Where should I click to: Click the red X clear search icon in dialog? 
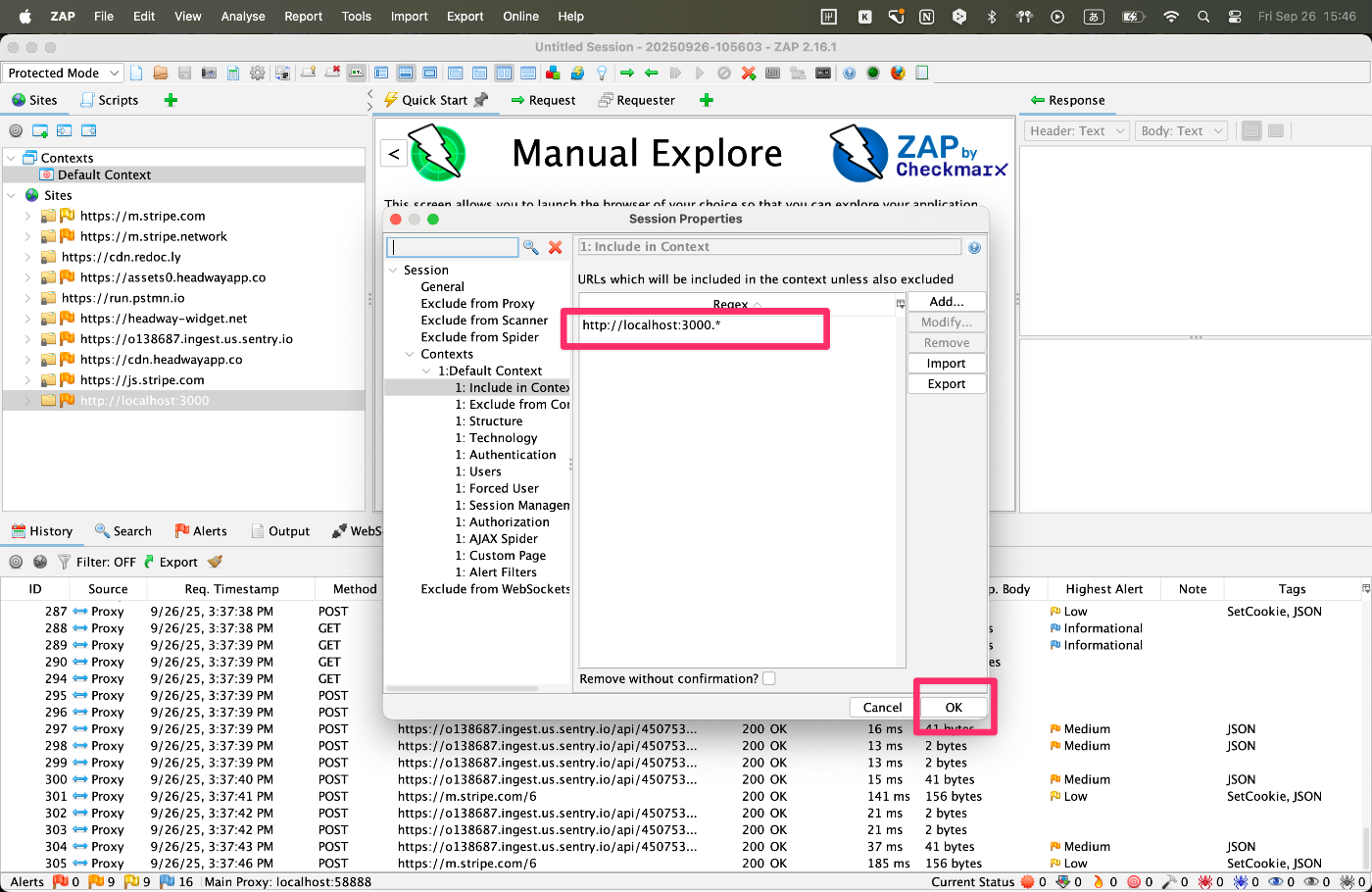(x=555, y=247)
